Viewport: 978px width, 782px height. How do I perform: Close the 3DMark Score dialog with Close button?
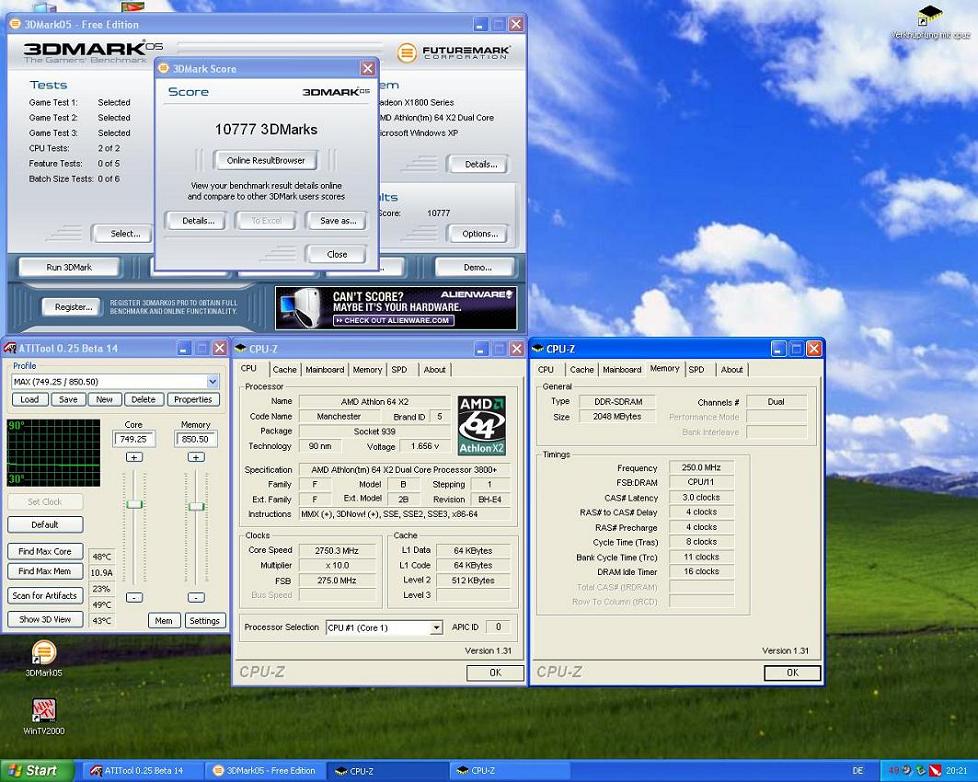[x=337, y=254]
